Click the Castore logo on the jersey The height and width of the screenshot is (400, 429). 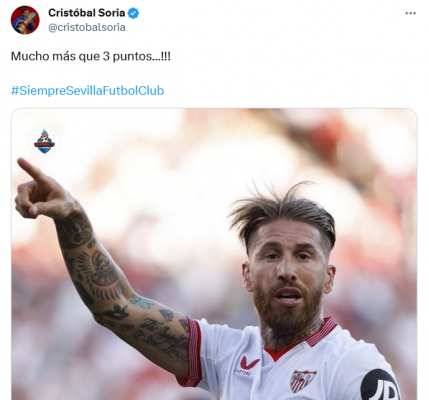point(250,364)
